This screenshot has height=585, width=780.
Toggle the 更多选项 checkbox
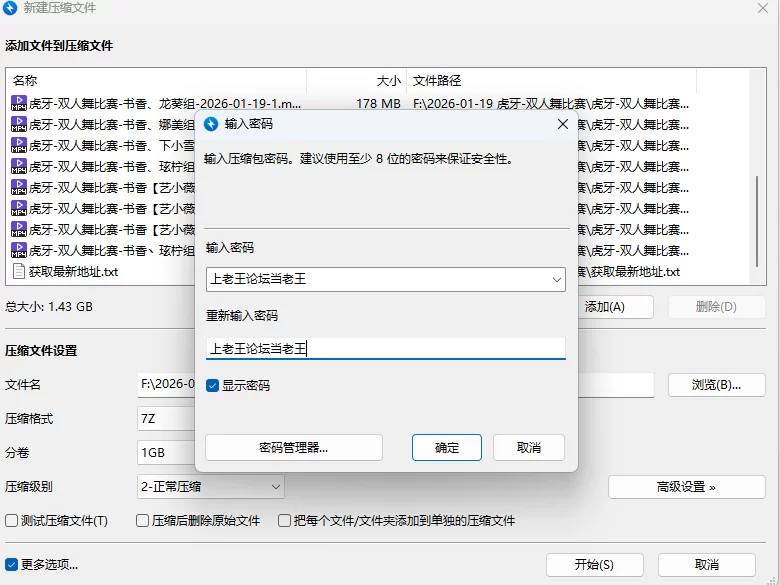point(12,564)
